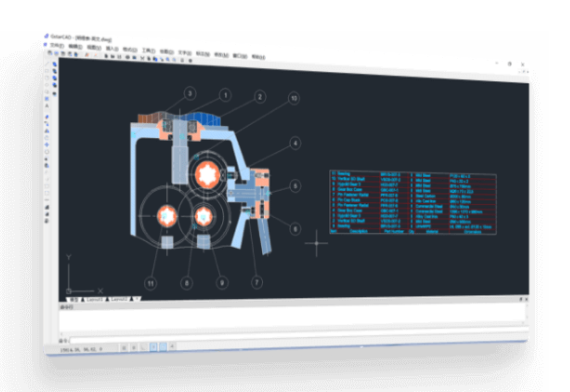Image resolution: width=570 pixels, height=392 pixels.
Task: Click the first icon of the top toolbar
Action: (x=50, y=52)
